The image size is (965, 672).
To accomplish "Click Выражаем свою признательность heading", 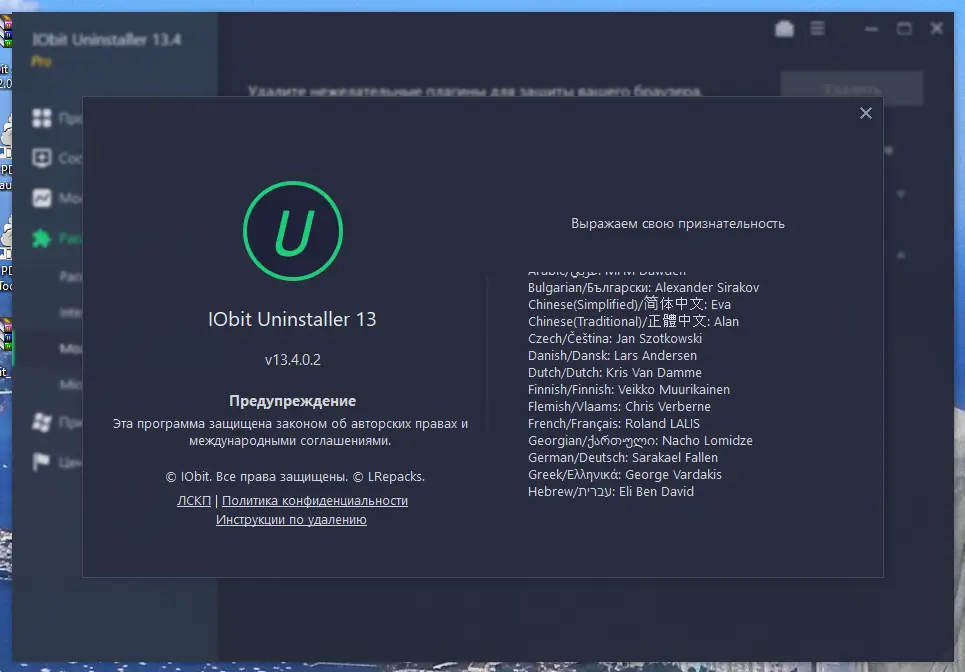I will coord(678,223).
